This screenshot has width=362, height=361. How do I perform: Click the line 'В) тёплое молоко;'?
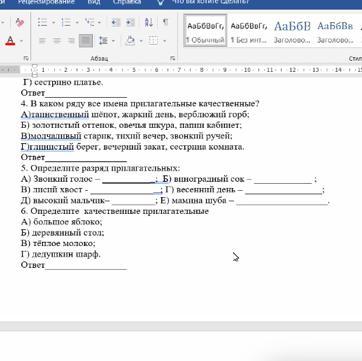click(58, 243)
